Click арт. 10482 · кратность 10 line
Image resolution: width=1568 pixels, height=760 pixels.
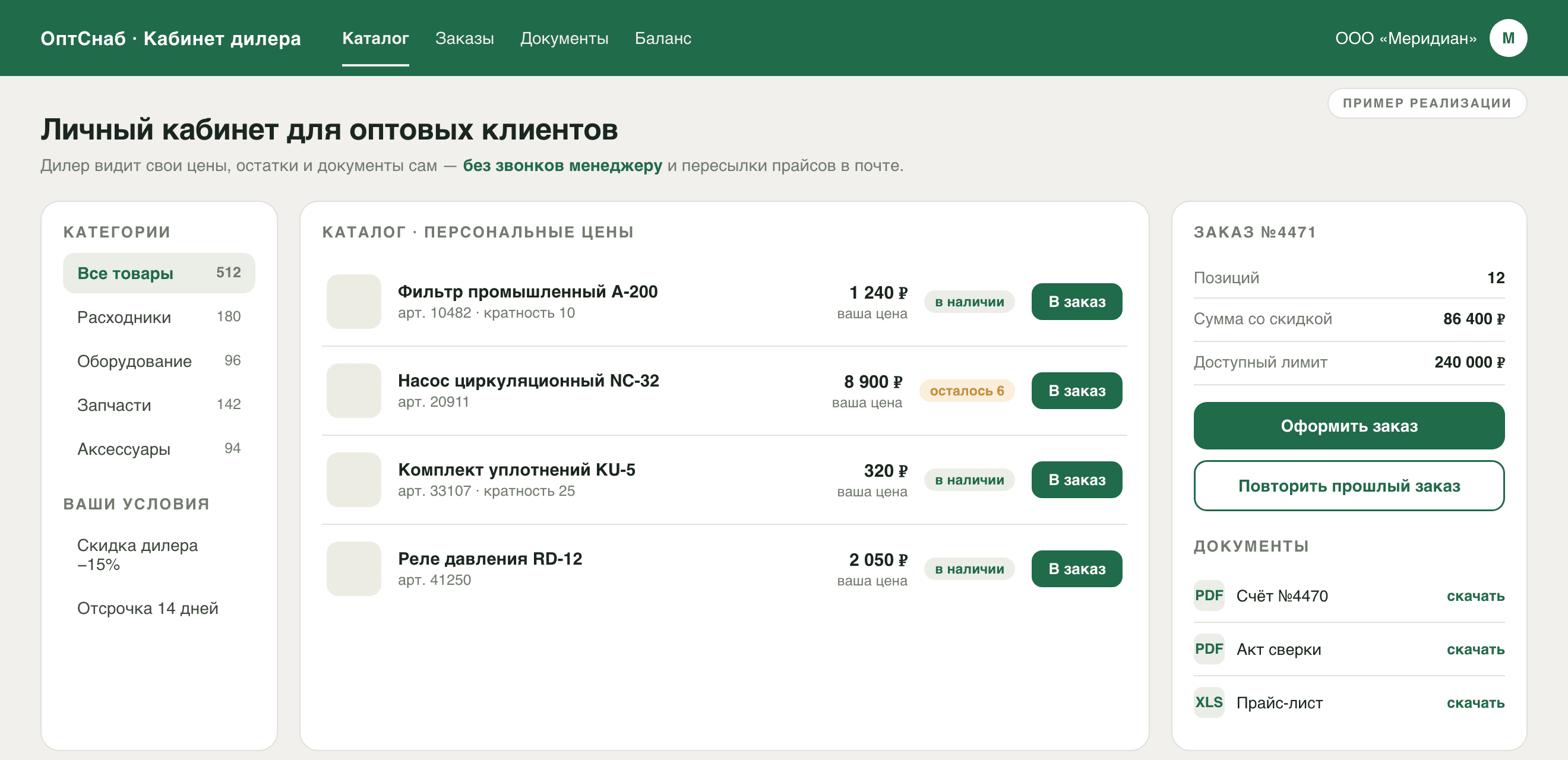click(x=486, y=313)
